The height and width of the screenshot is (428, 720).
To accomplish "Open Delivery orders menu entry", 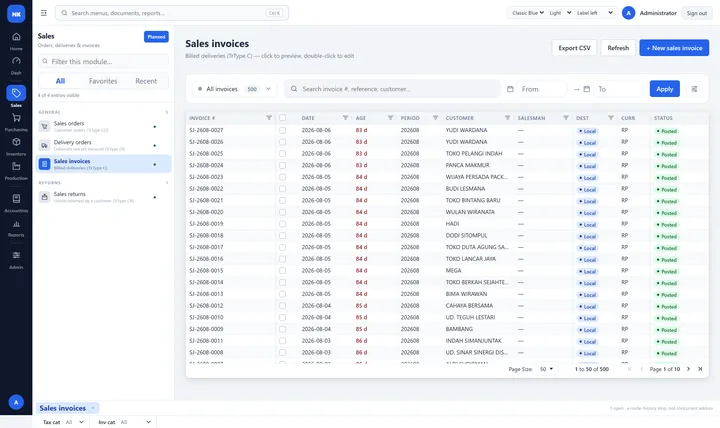I will (x=103, y=145).
